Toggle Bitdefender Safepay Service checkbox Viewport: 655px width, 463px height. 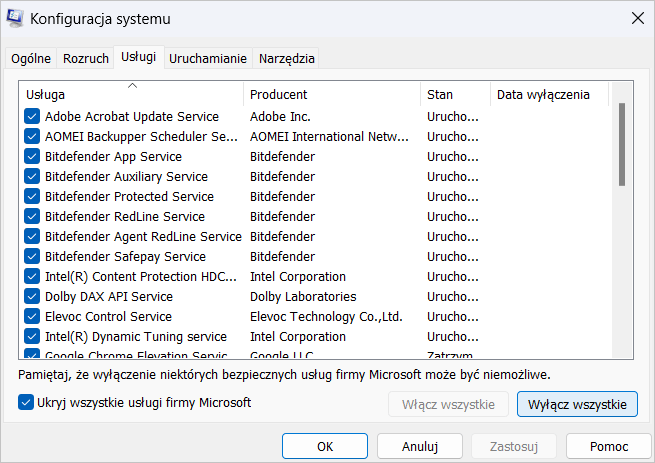[32, 257]
